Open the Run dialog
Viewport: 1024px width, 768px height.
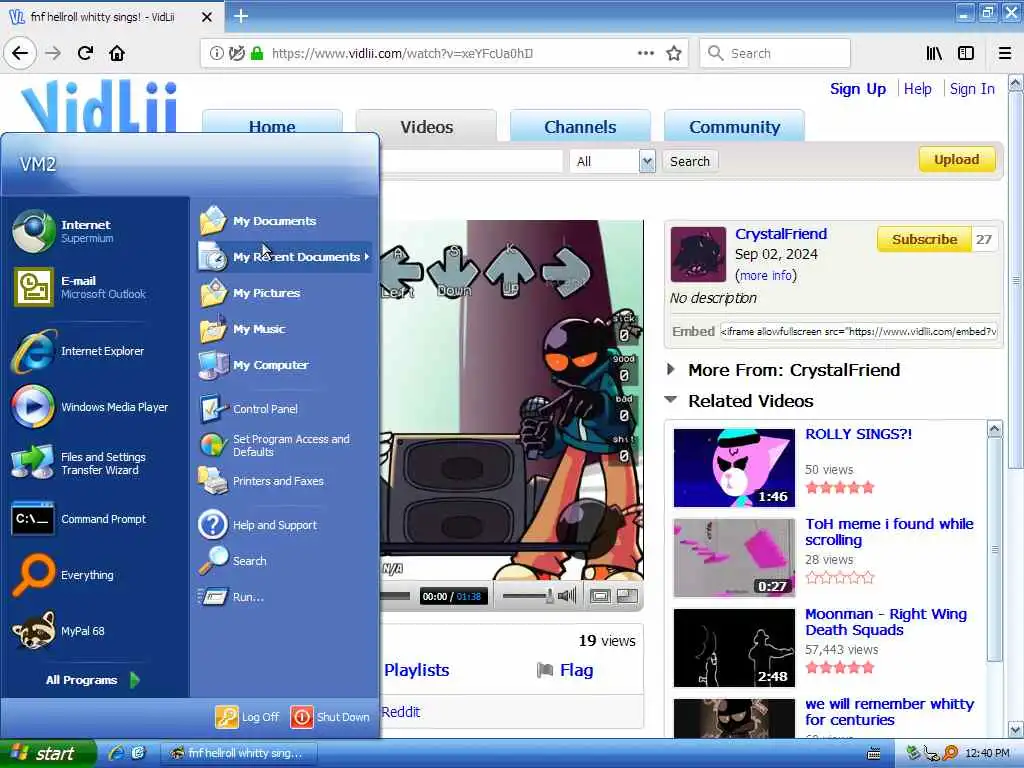[x=284, y=597]
